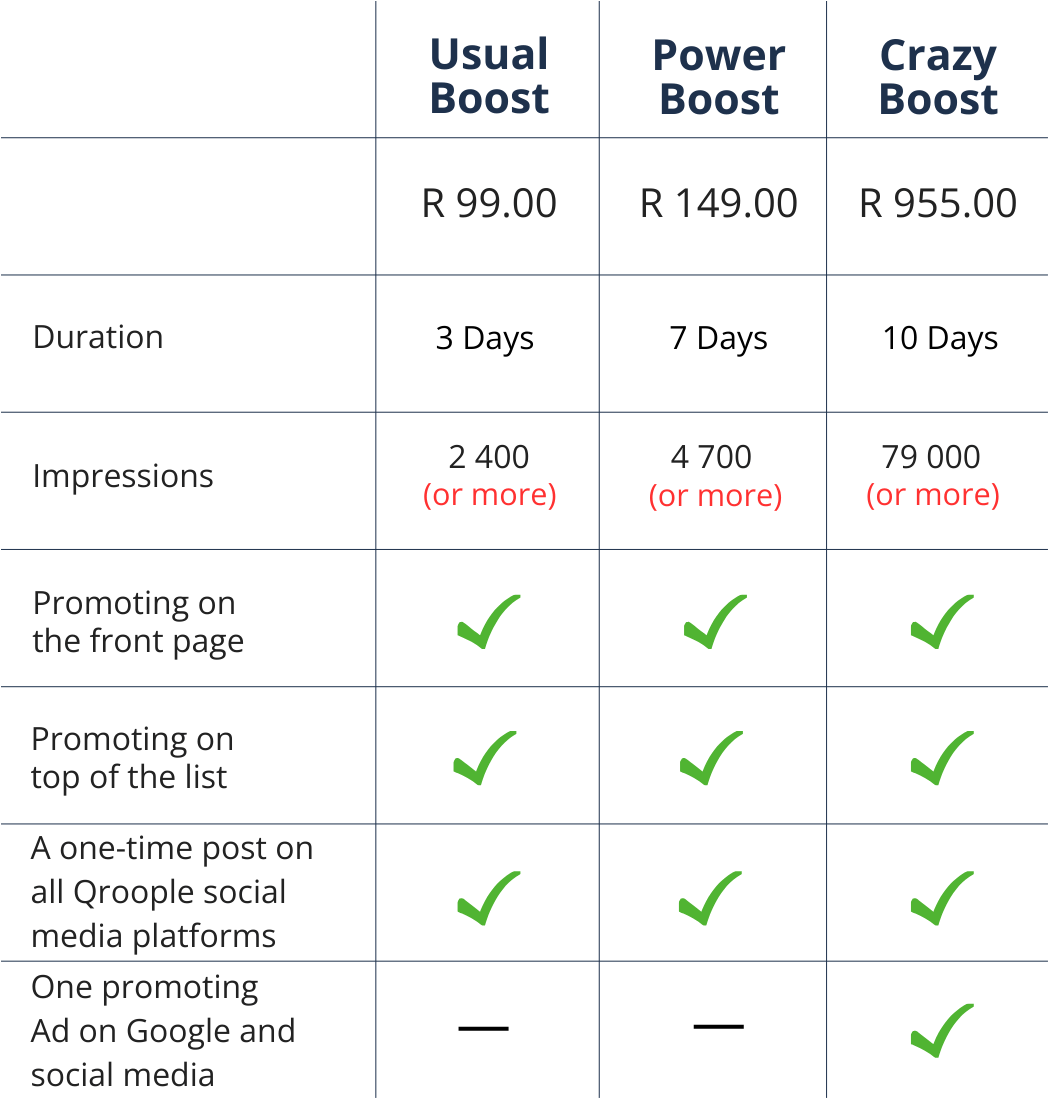Click the 7 Days duration cell
The height and width of the screenshot is (1100, 1050).
718,338
